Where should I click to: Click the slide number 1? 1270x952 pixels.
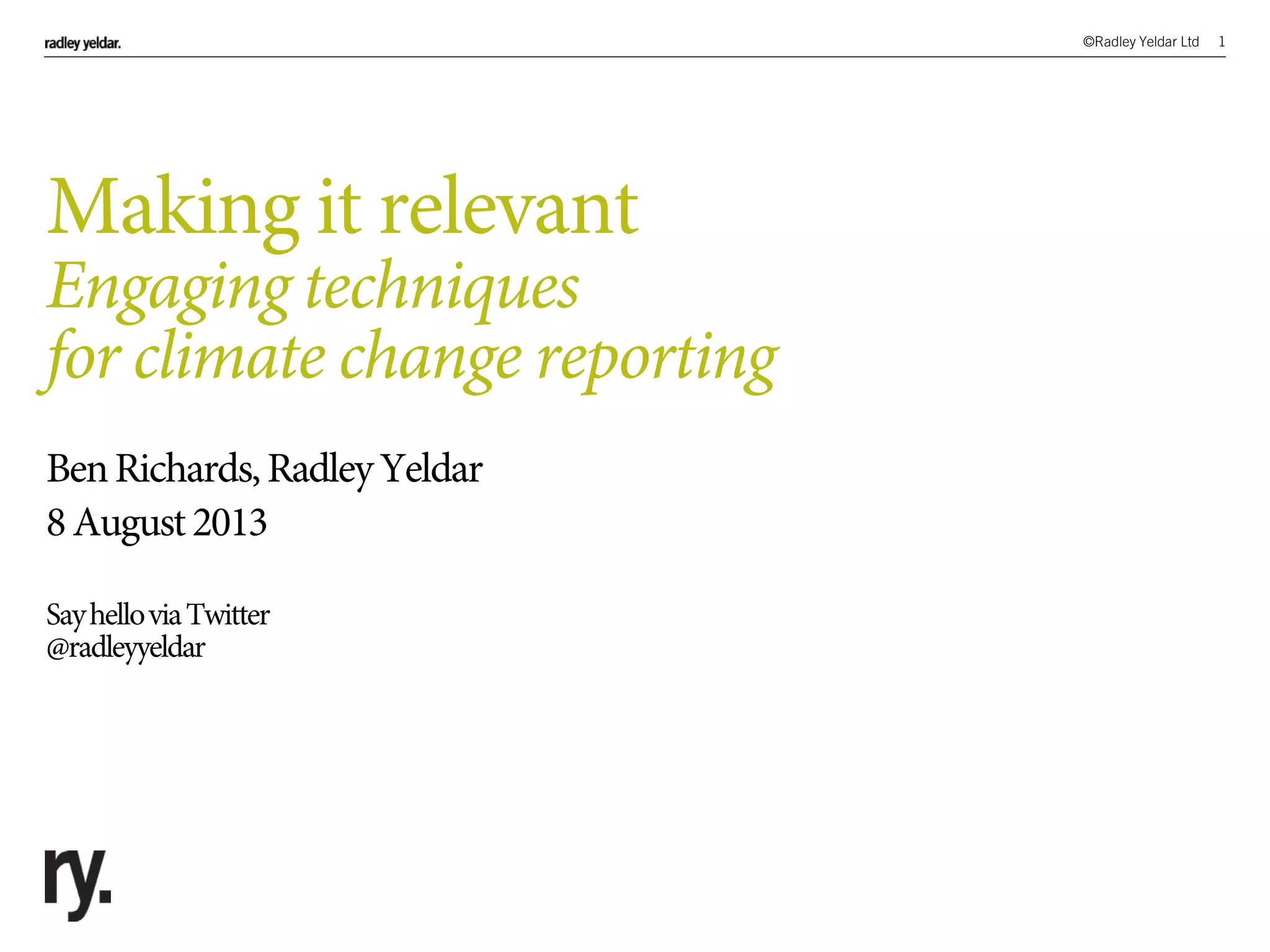1221,42
